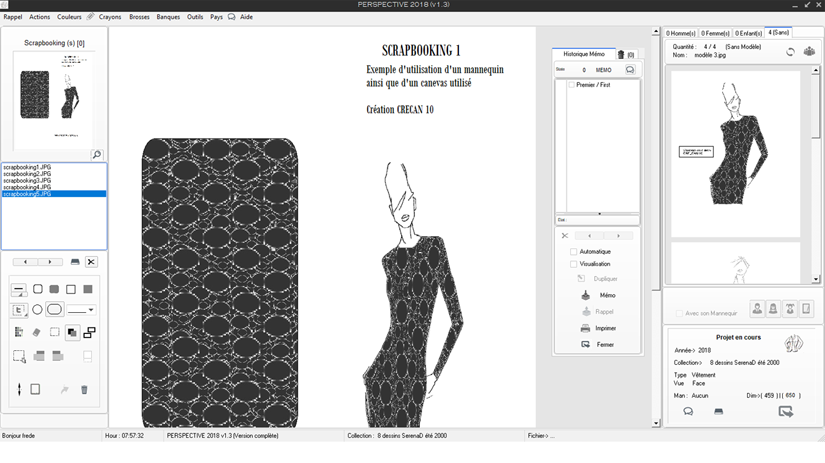Open the line style dropdown

(81, 310)
